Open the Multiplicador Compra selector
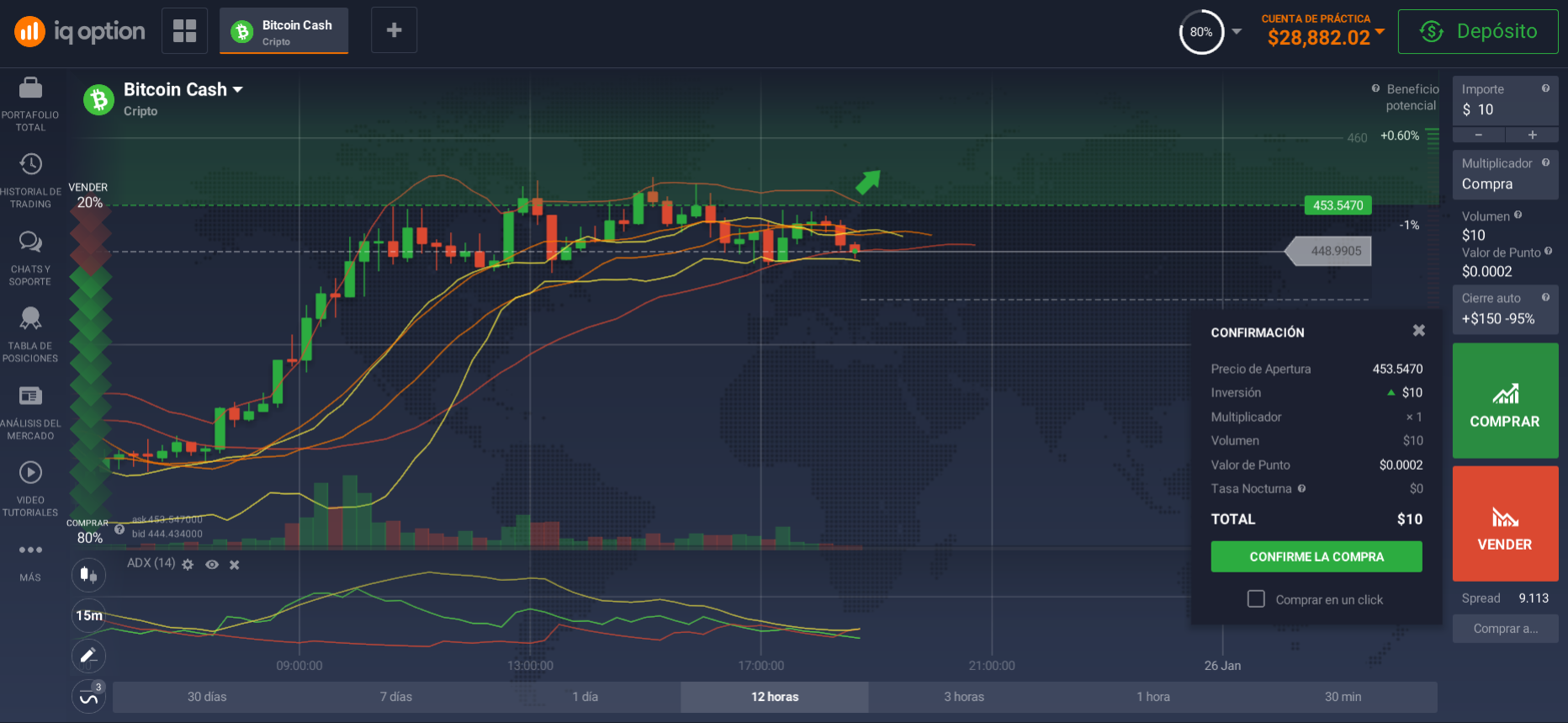Screen dimensions: 1568x723 coord(1505,175)
